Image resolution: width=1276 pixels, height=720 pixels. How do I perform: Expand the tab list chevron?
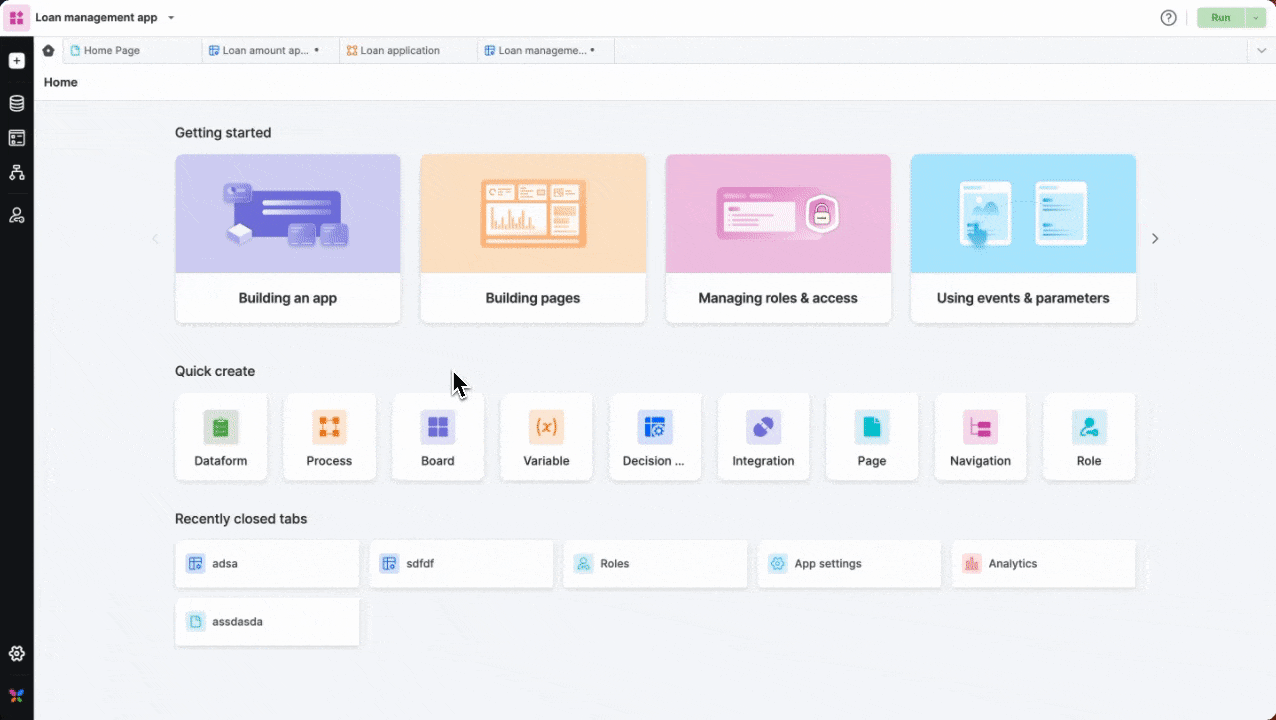1261,50
